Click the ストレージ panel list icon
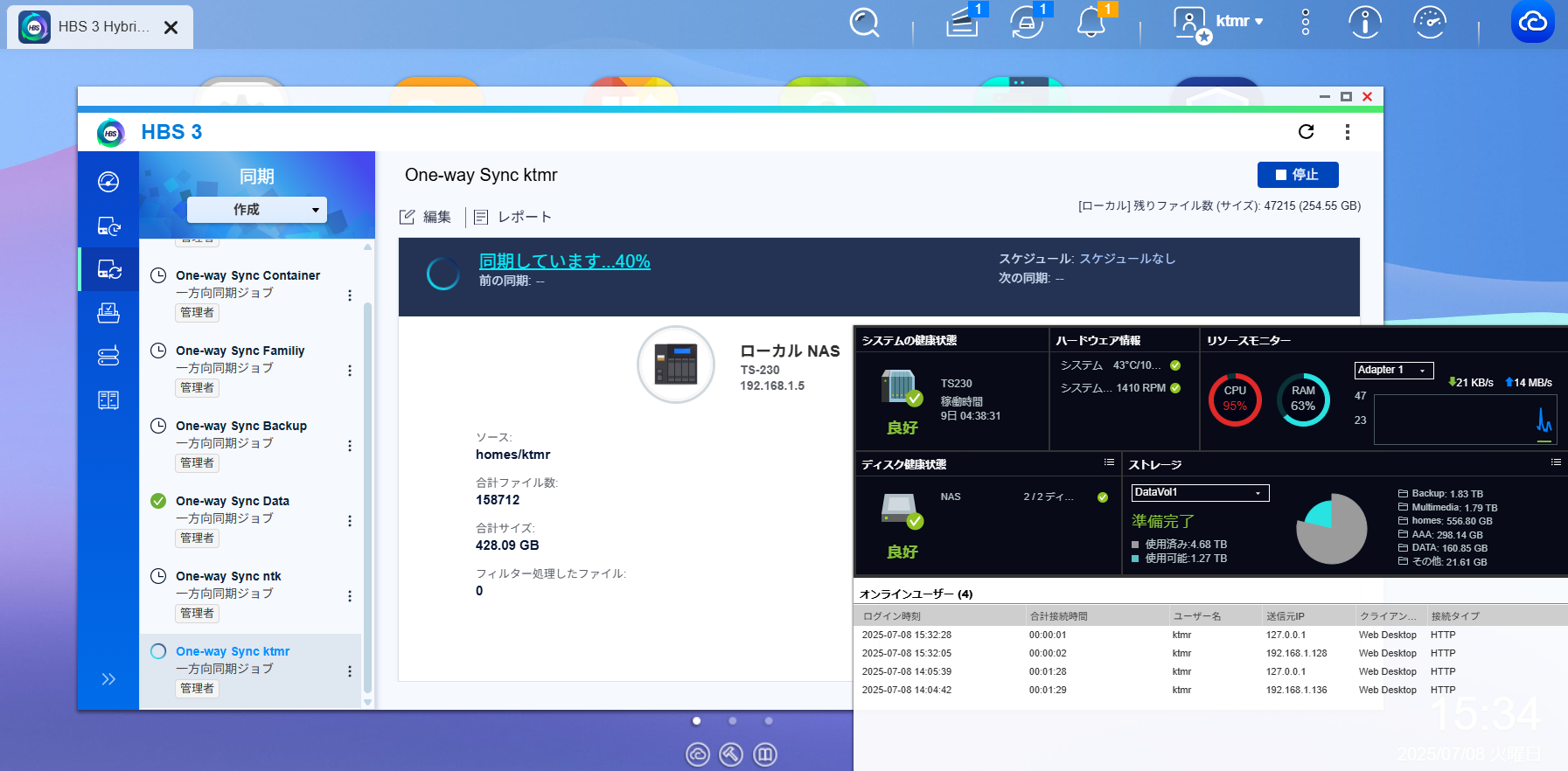This screenshot has width=1568, height=771. coord(1556,462)
